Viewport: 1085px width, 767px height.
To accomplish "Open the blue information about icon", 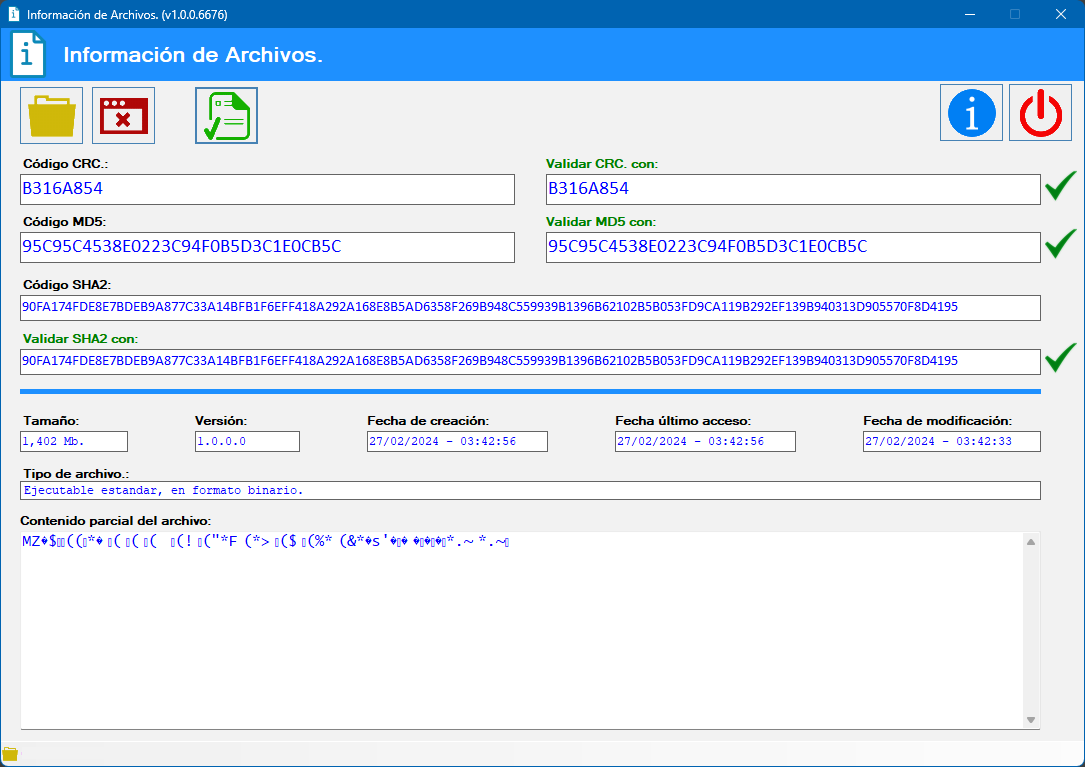I will [971, 112].
